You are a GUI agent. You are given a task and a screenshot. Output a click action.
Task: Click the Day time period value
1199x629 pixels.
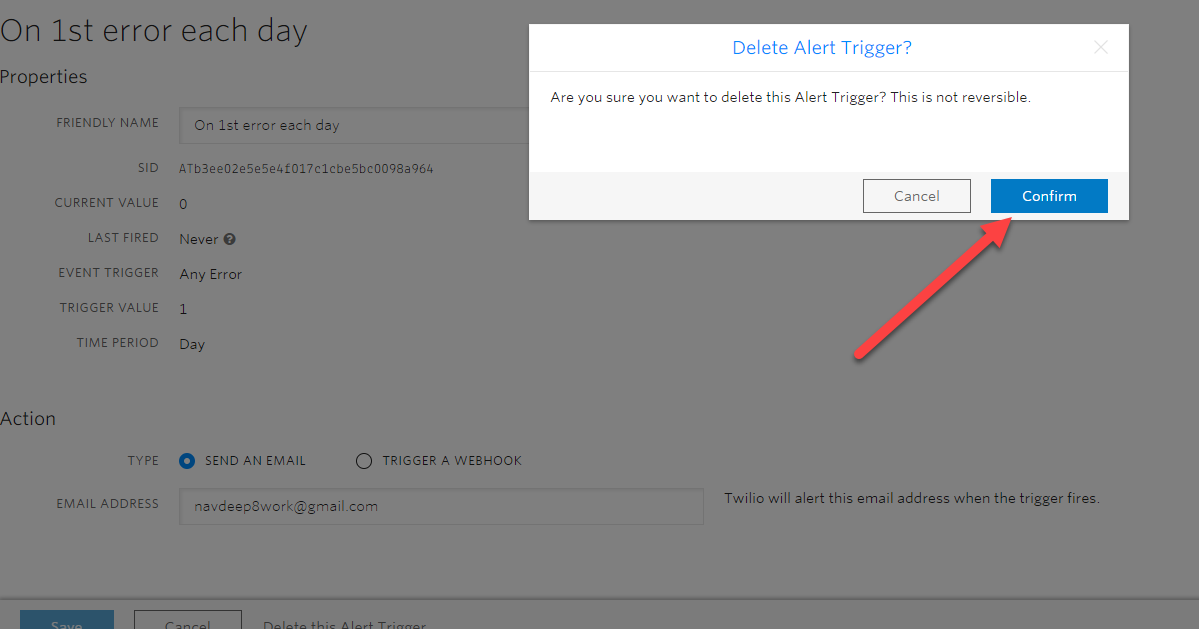pos(192,344)
